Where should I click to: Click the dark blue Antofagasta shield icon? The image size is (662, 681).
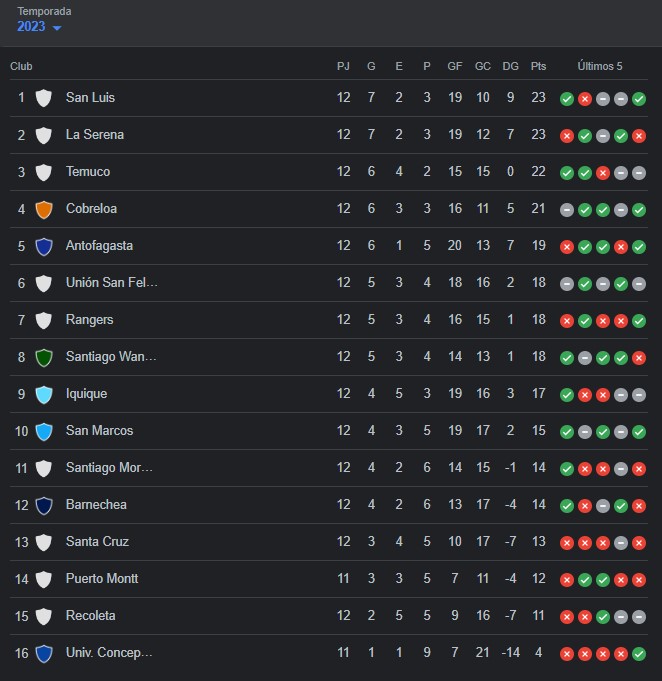[x=44, y=246]
